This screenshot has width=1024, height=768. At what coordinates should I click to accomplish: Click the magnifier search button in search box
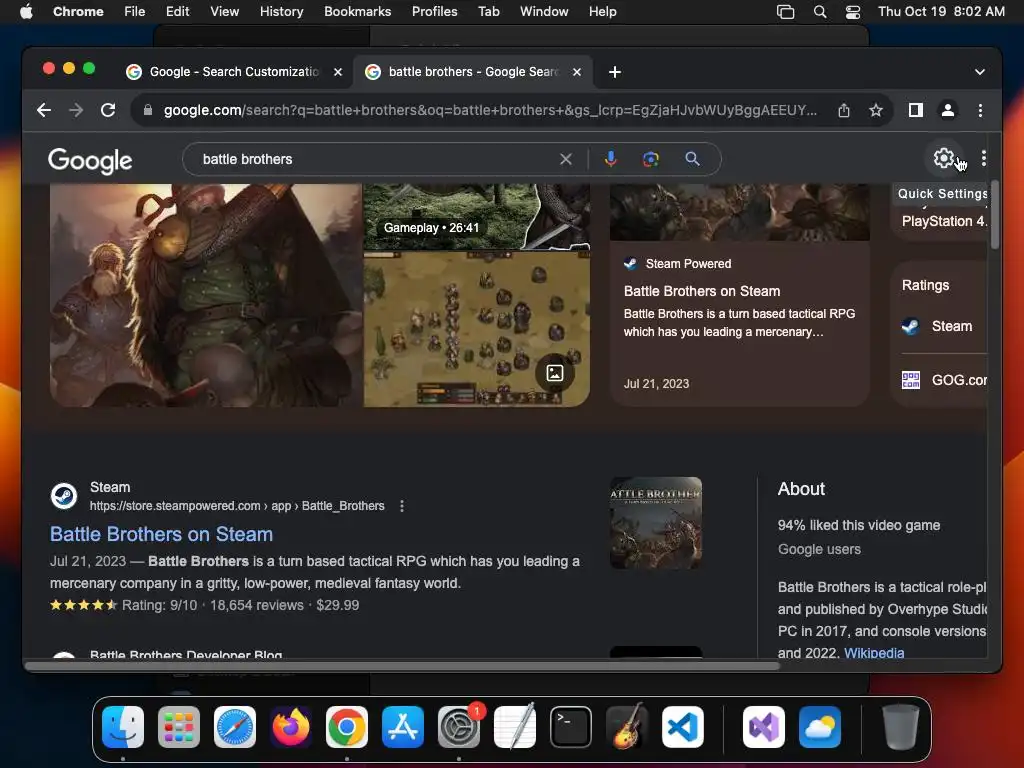(x=692, y=159)
